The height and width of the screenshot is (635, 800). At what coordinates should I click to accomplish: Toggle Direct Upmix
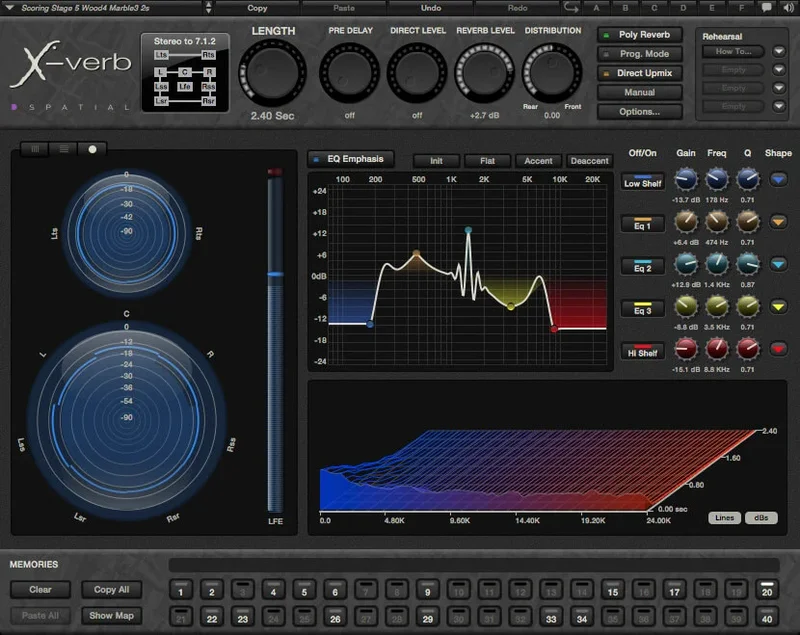click(x=640, y=73)
